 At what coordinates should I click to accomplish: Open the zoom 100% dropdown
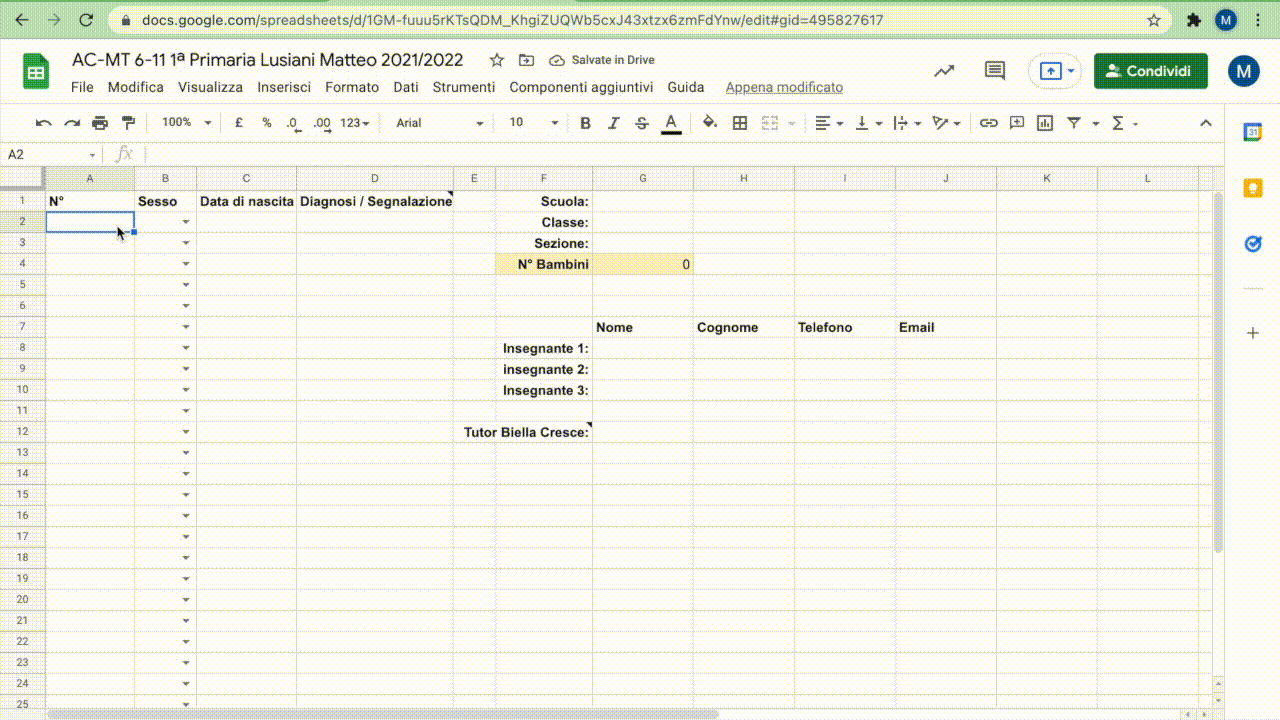click(x=187, y=123)
